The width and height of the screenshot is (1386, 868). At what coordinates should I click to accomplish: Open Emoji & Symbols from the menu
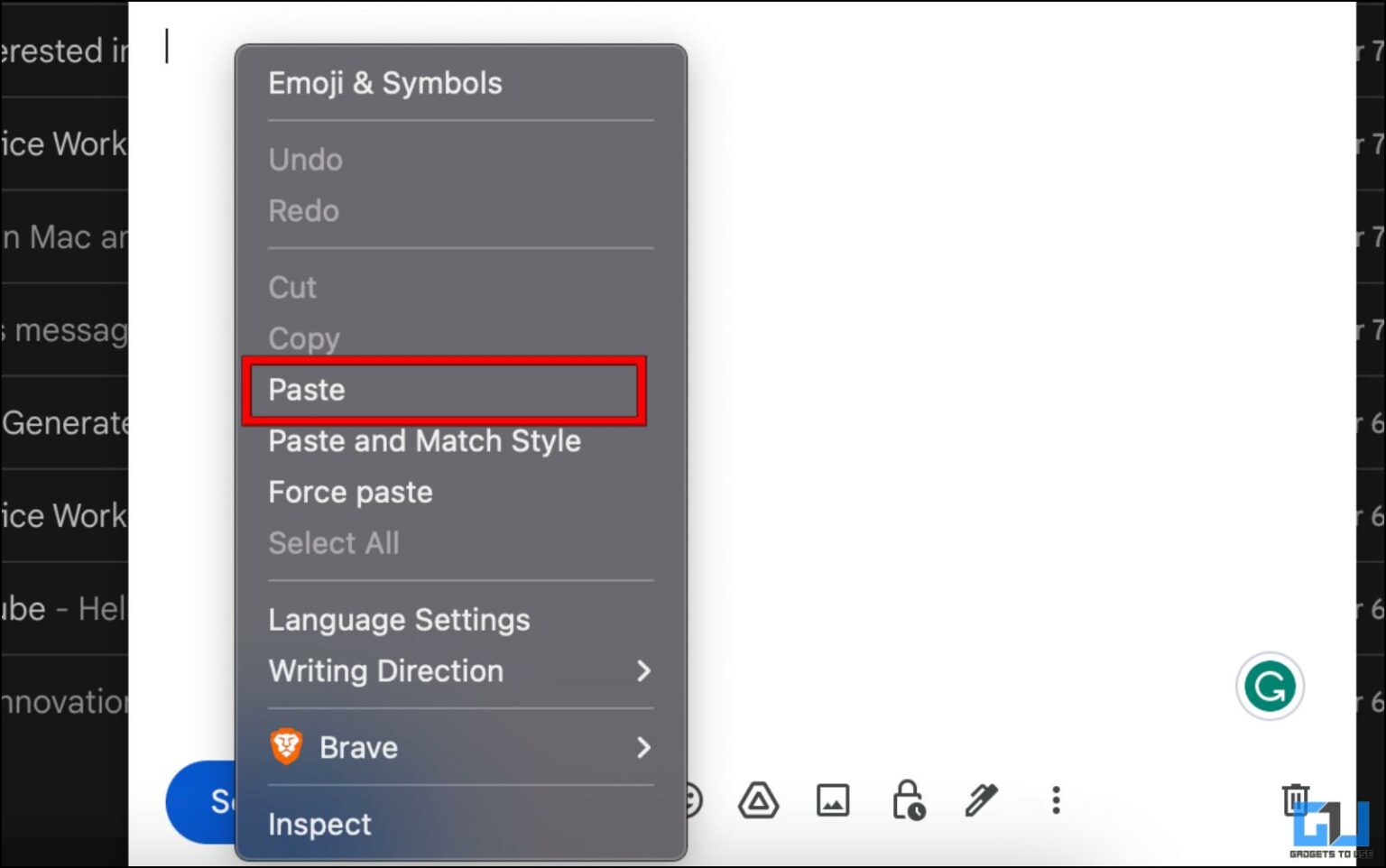(x=385, y=83)
